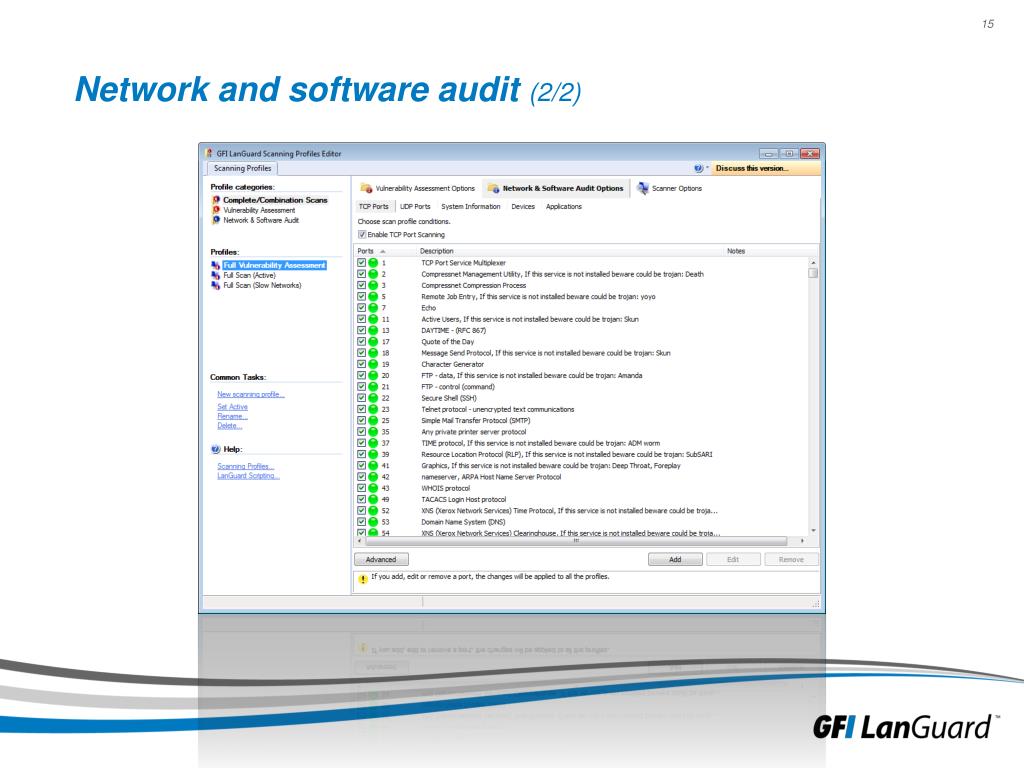The width and height of the screenshot is (1024, 768).
Task: Click the Network & Software Audit Options icon
Action: coord(493,188)
